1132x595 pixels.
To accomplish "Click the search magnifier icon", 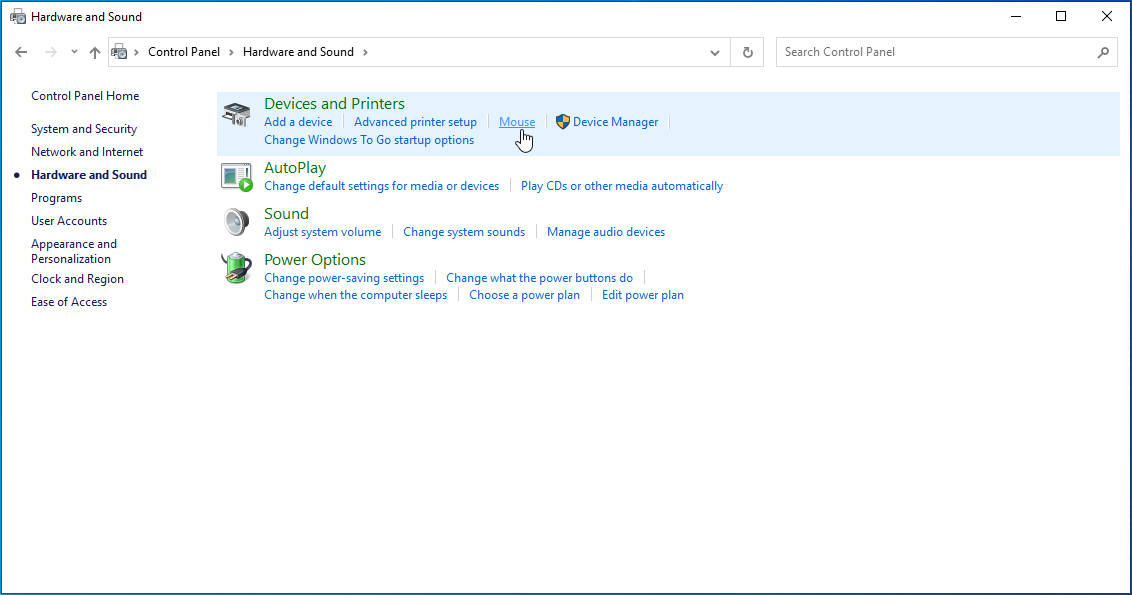I will pos(1103,52).
